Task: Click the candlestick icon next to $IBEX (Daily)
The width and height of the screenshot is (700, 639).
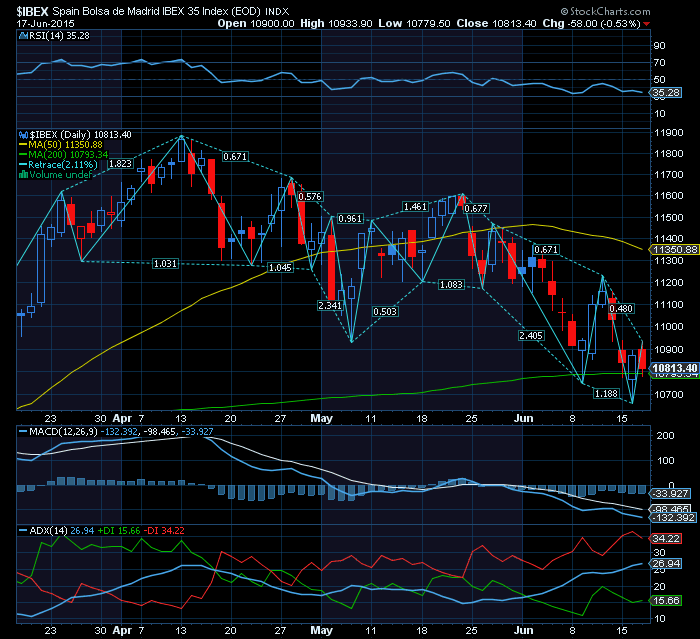Action: (x=23, y=134)
